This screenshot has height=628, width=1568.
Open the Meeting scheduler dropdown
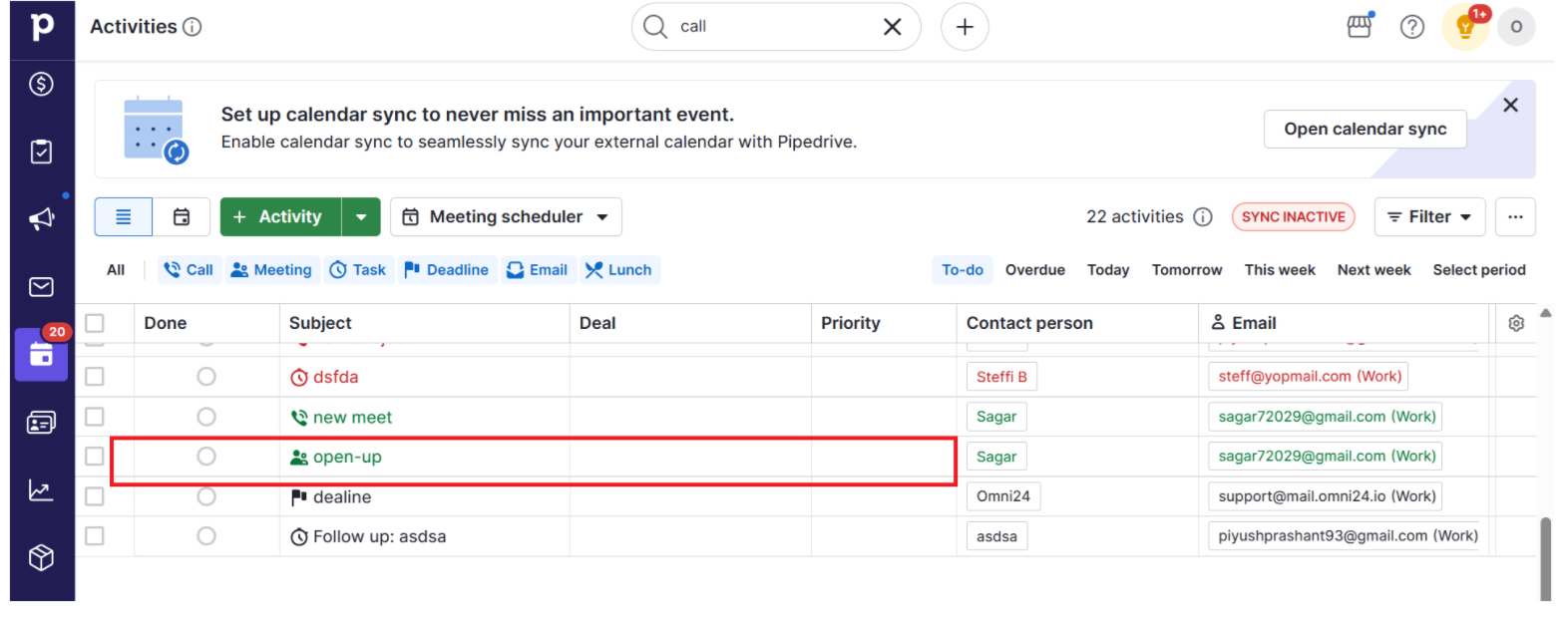click(x=506, y=216)
